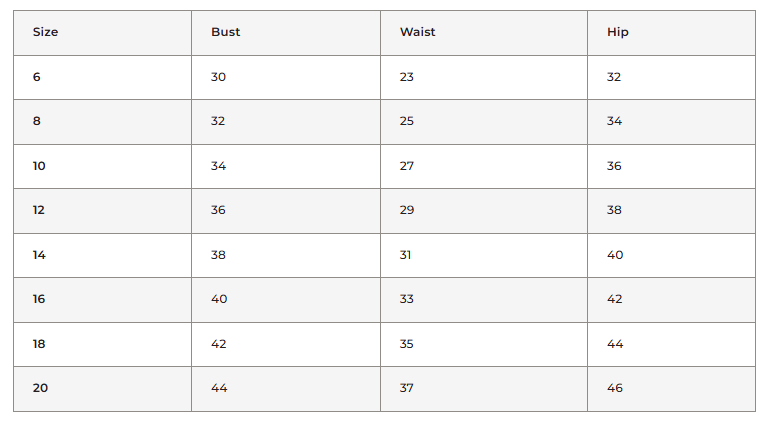Click hip value 46 for size 20
This screenshot has height=422, width=761.
click(615, 388)
